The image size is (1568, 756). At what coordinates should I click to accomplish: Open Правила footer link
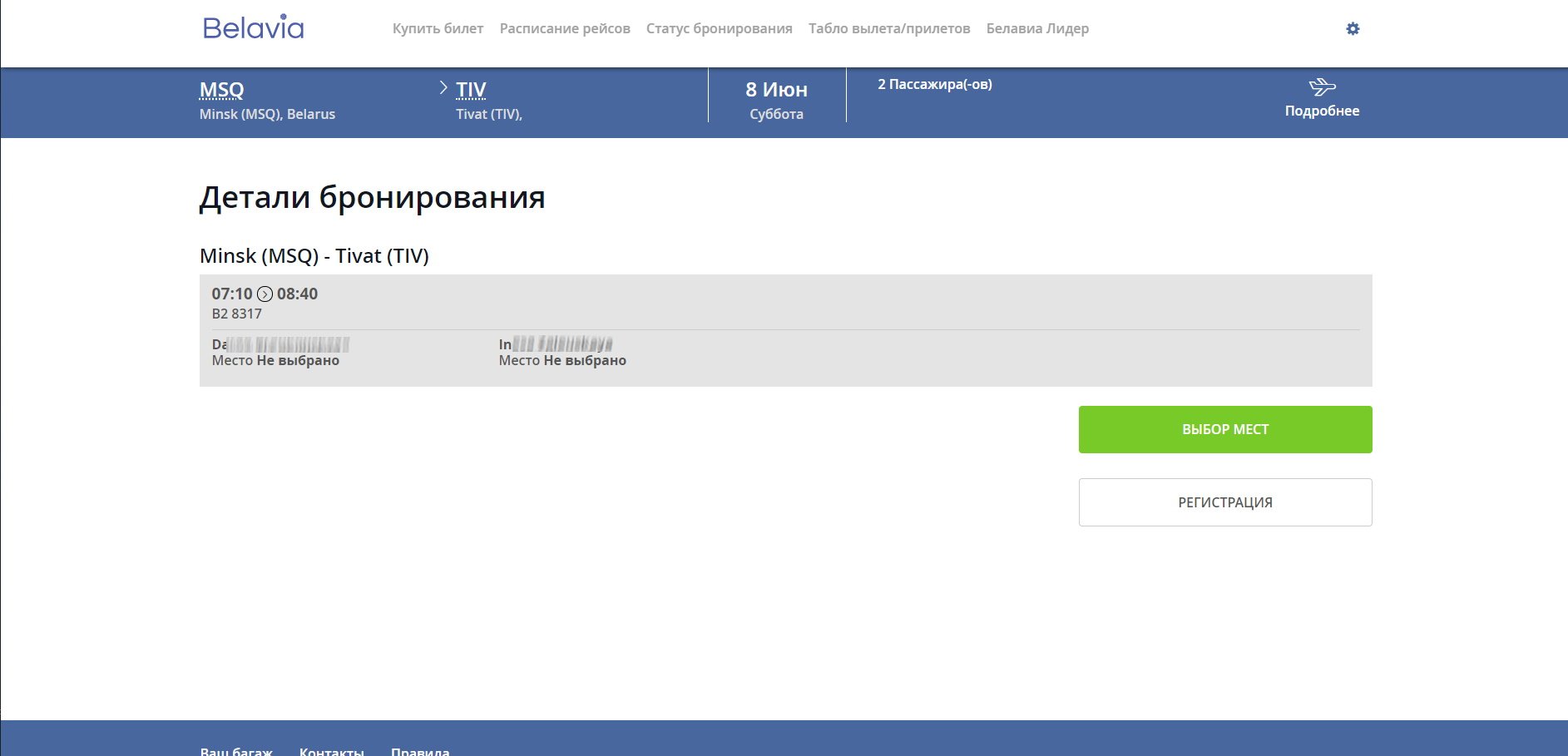coord(420,750)
